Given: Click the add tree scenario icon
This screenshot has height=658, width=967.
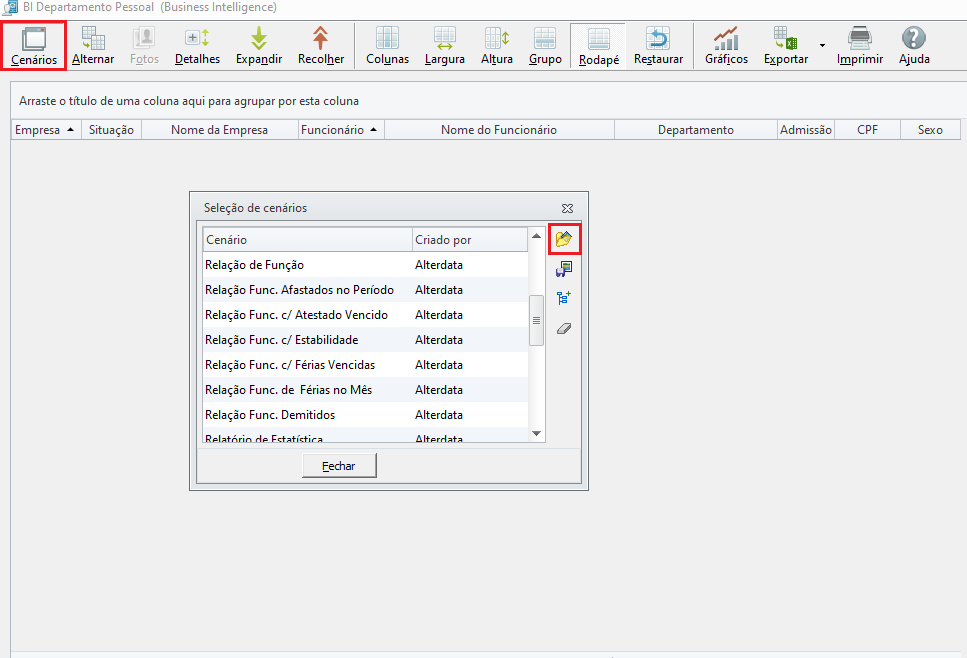Looking at the screenshot, I should [564, 298].
